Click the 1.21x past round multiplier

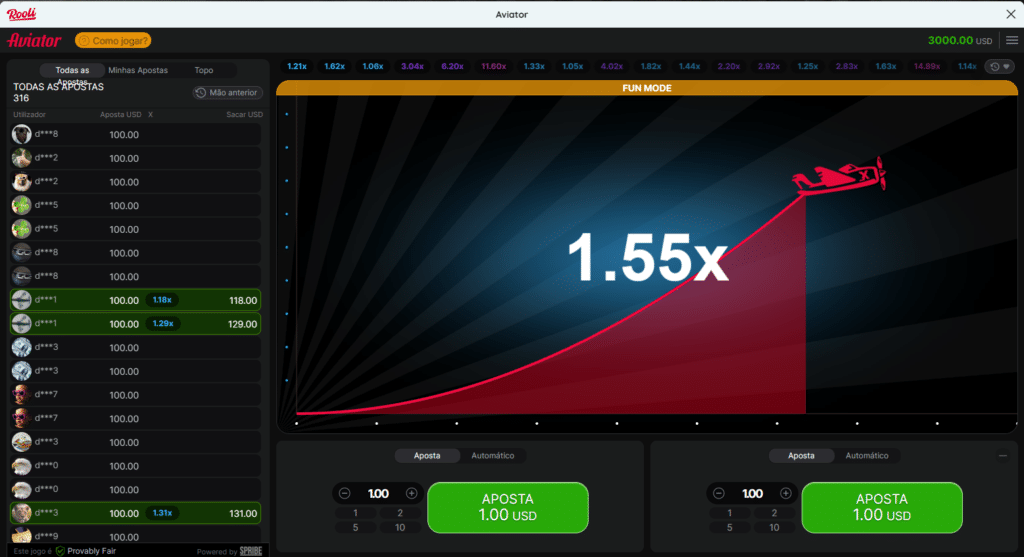pyautogui.click(x=297, y=67)
